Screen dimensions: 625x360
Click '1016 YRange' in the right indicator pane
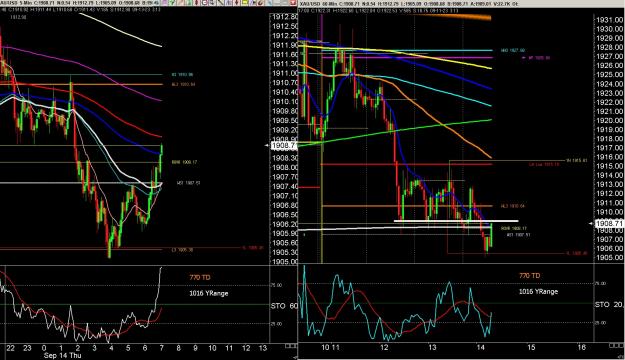tap(539, 292)
